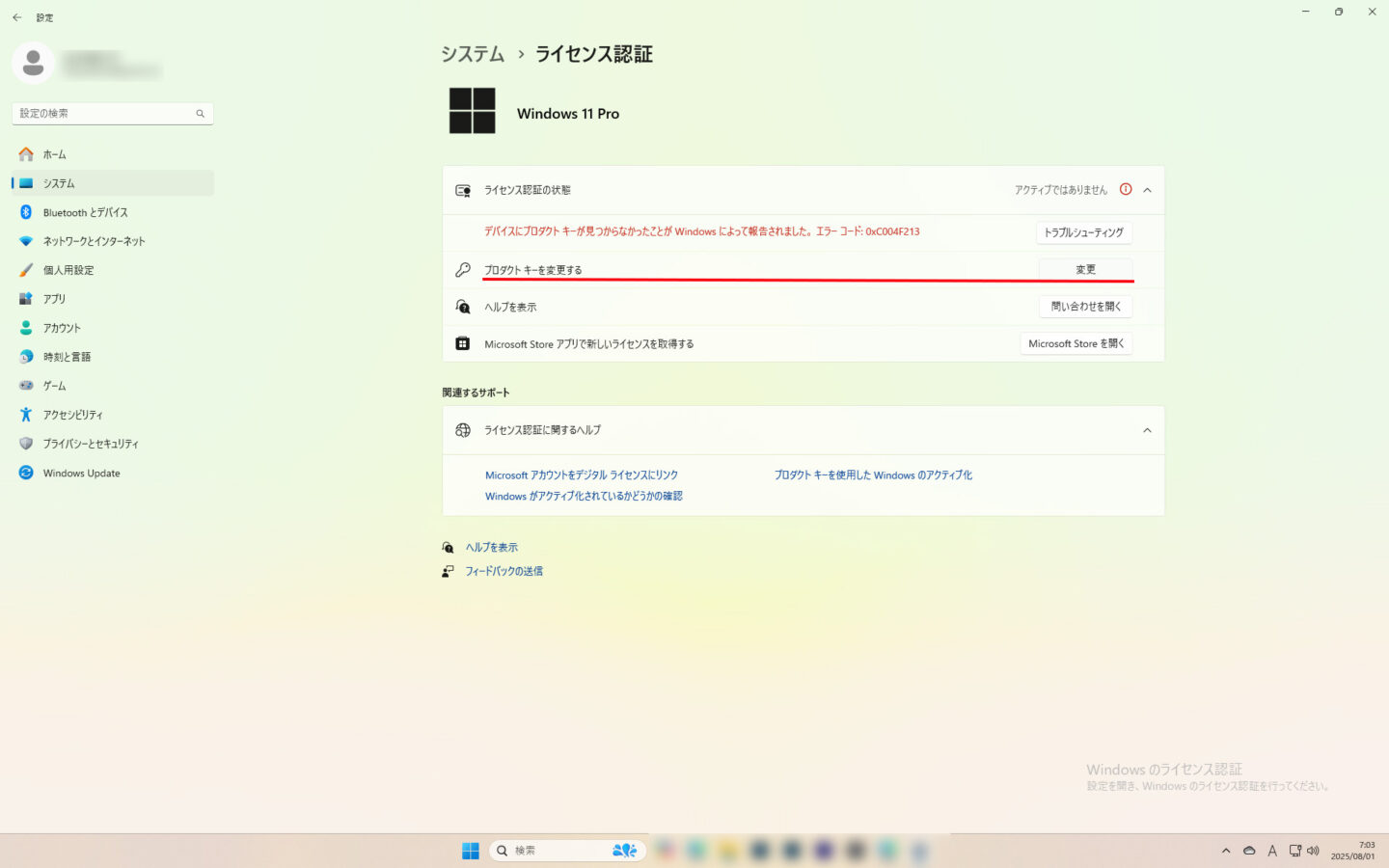Open Windows Update in the sidebar
The width and height of the screenshot is (1389, 868).
pyautogui.click(x=113, y=474)
